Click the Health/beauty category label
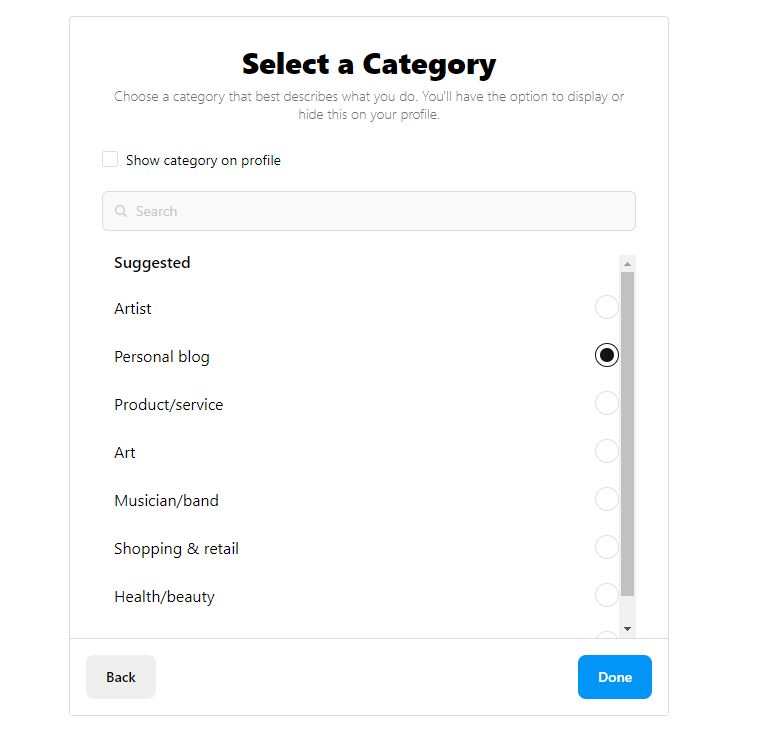 coord(164,597)
